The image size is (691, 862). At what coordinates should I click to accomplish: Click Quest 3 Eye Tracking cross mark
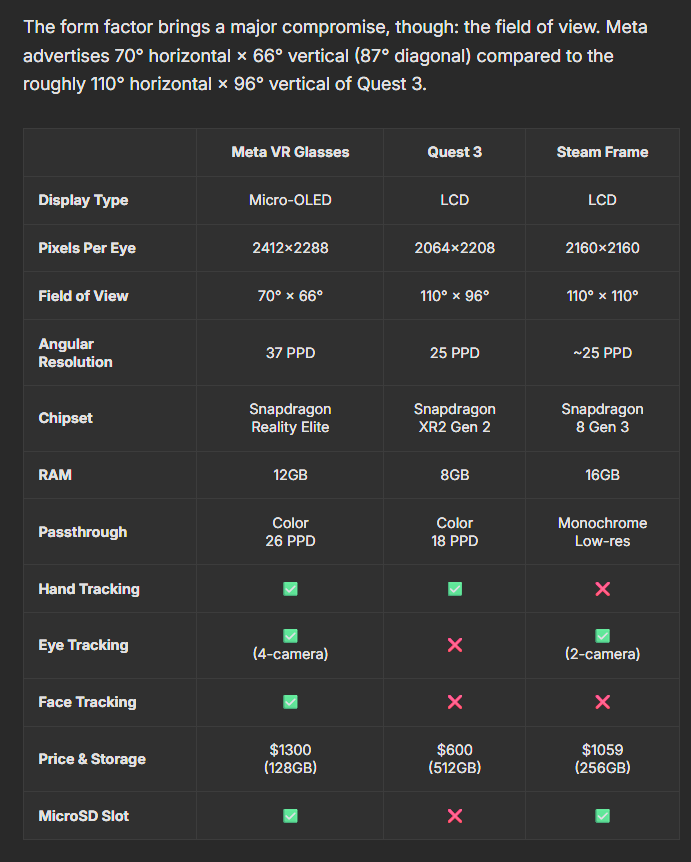point(455,645)
